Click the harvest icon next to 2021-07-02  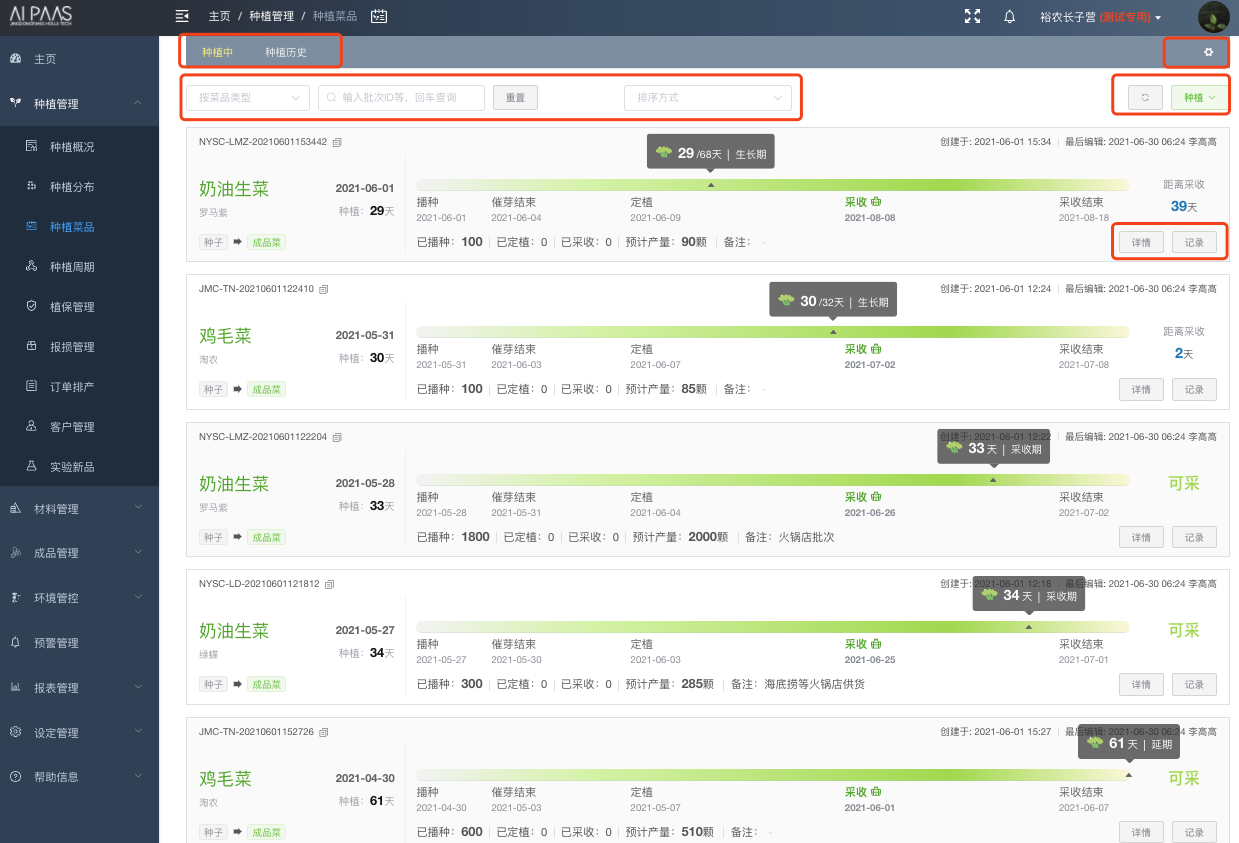coord(876,349)
